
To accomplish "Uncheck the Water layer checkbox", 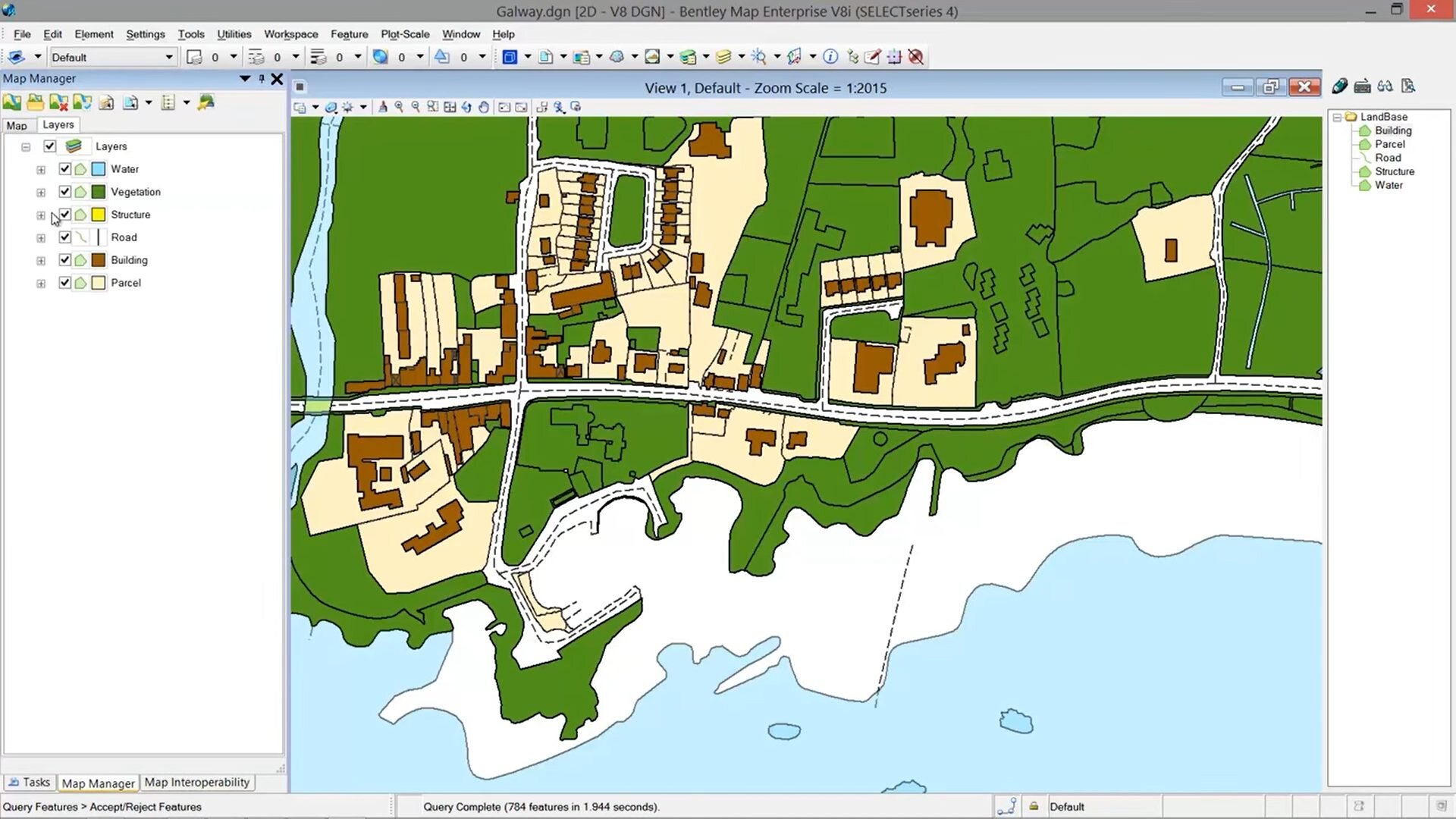I will 65,169.
